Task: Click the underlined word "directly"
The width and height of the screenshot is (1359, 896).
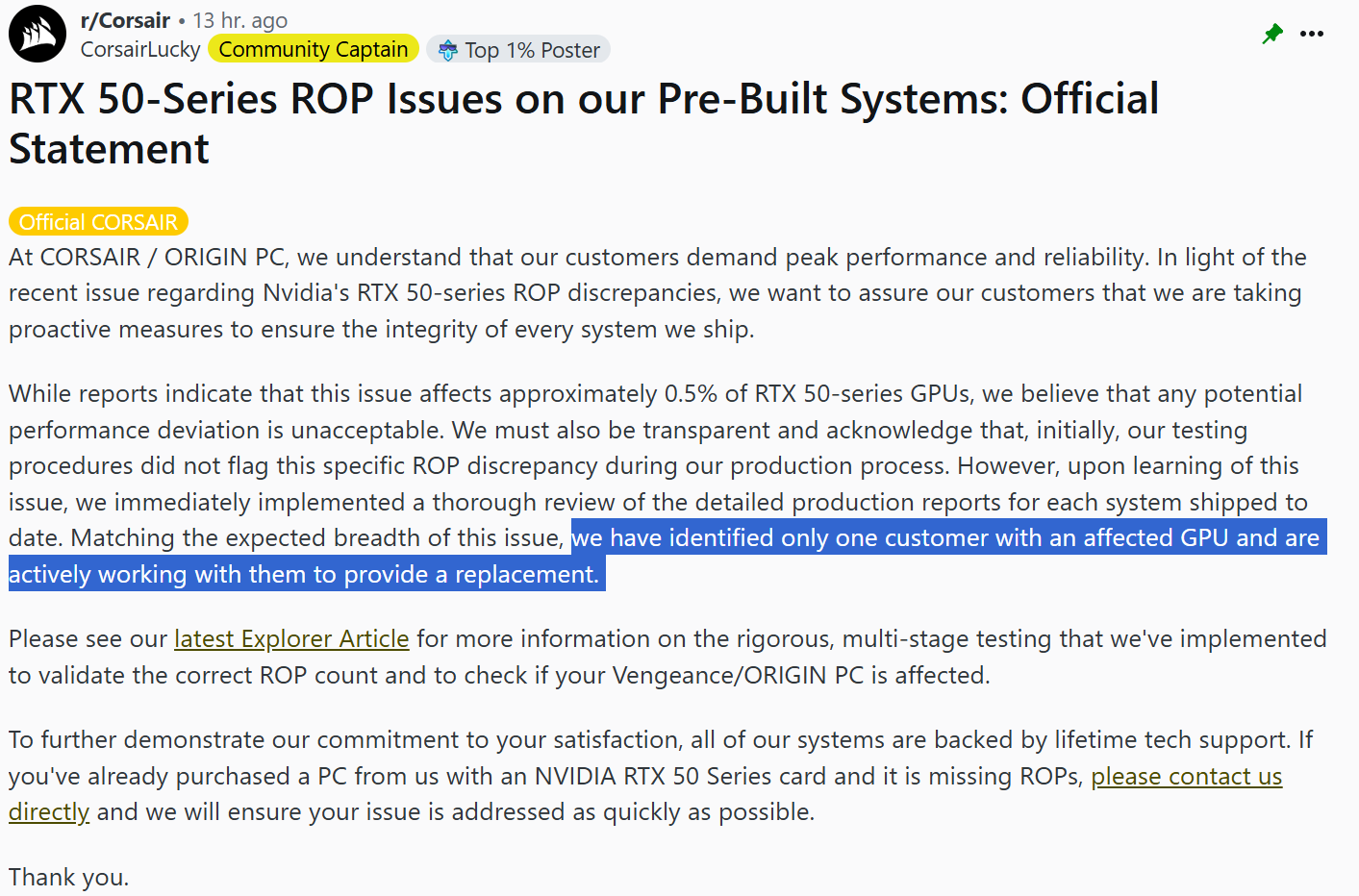Action: tap(49, 812)
